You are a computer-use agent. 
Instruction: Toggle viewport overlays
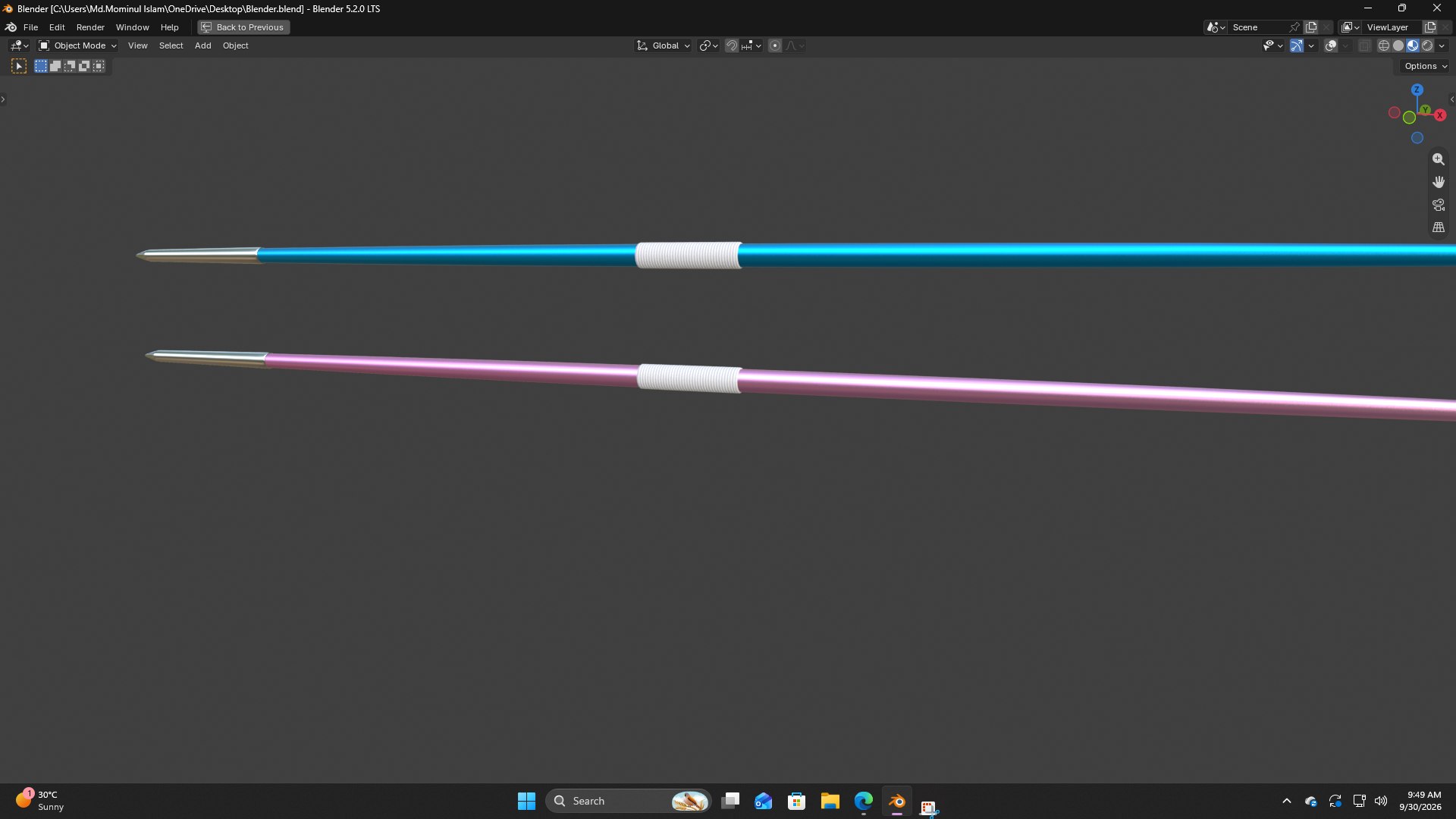pos(1331,46)
